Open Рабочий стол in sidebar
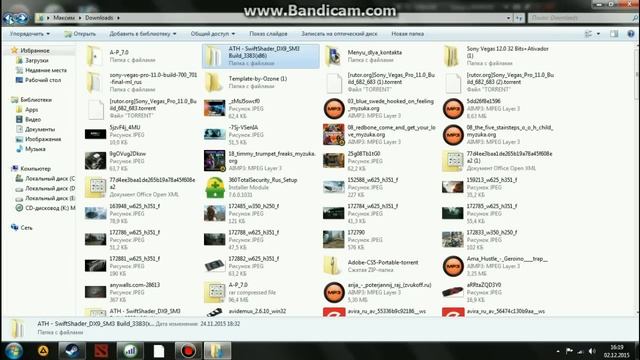Viewport: 640px width, 360px height. [x=43, y=80]
